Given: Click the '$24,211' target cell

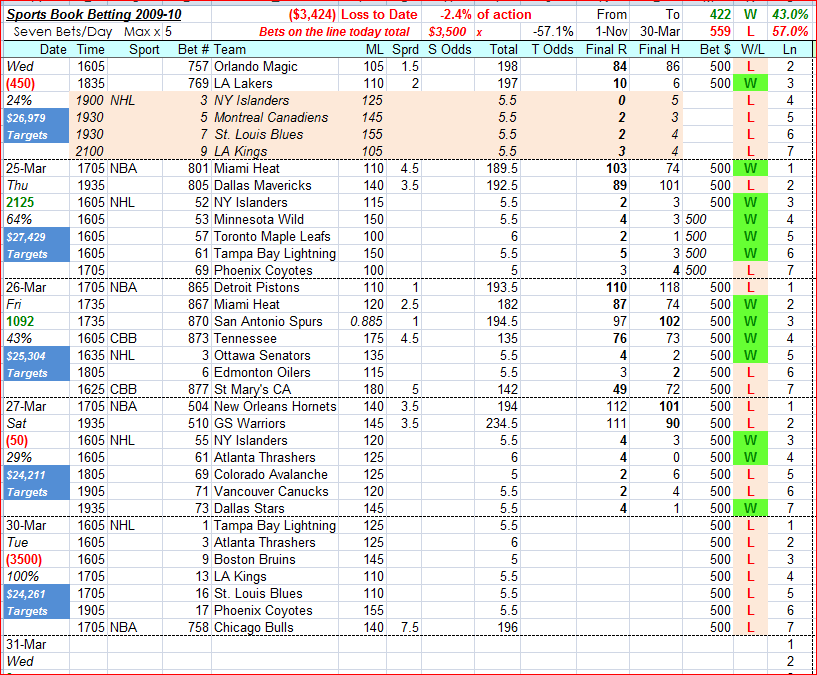Looking at the screenshot, I should [x=36, y=475].
